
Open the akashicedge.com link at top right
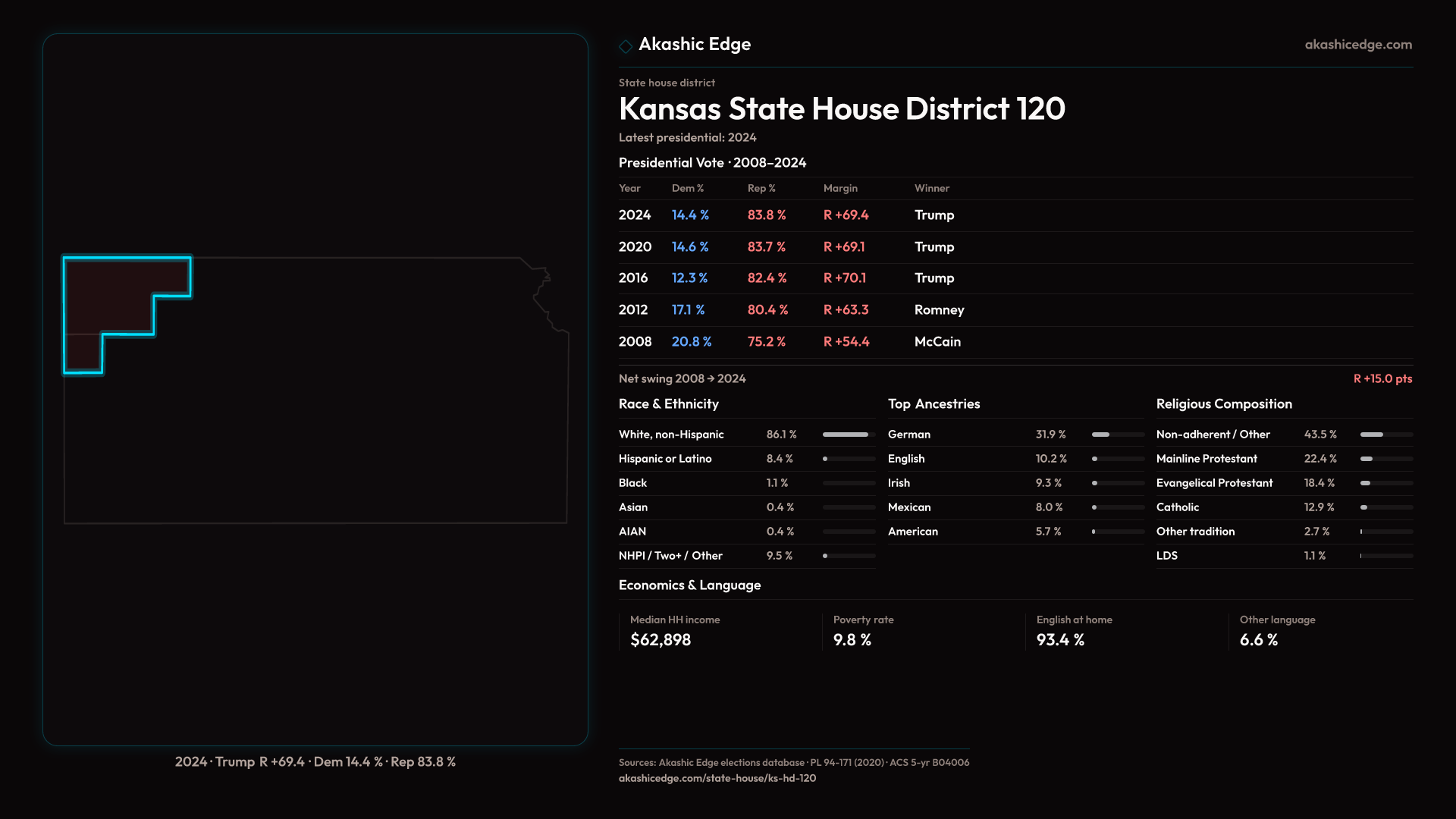click(1357, 45)
